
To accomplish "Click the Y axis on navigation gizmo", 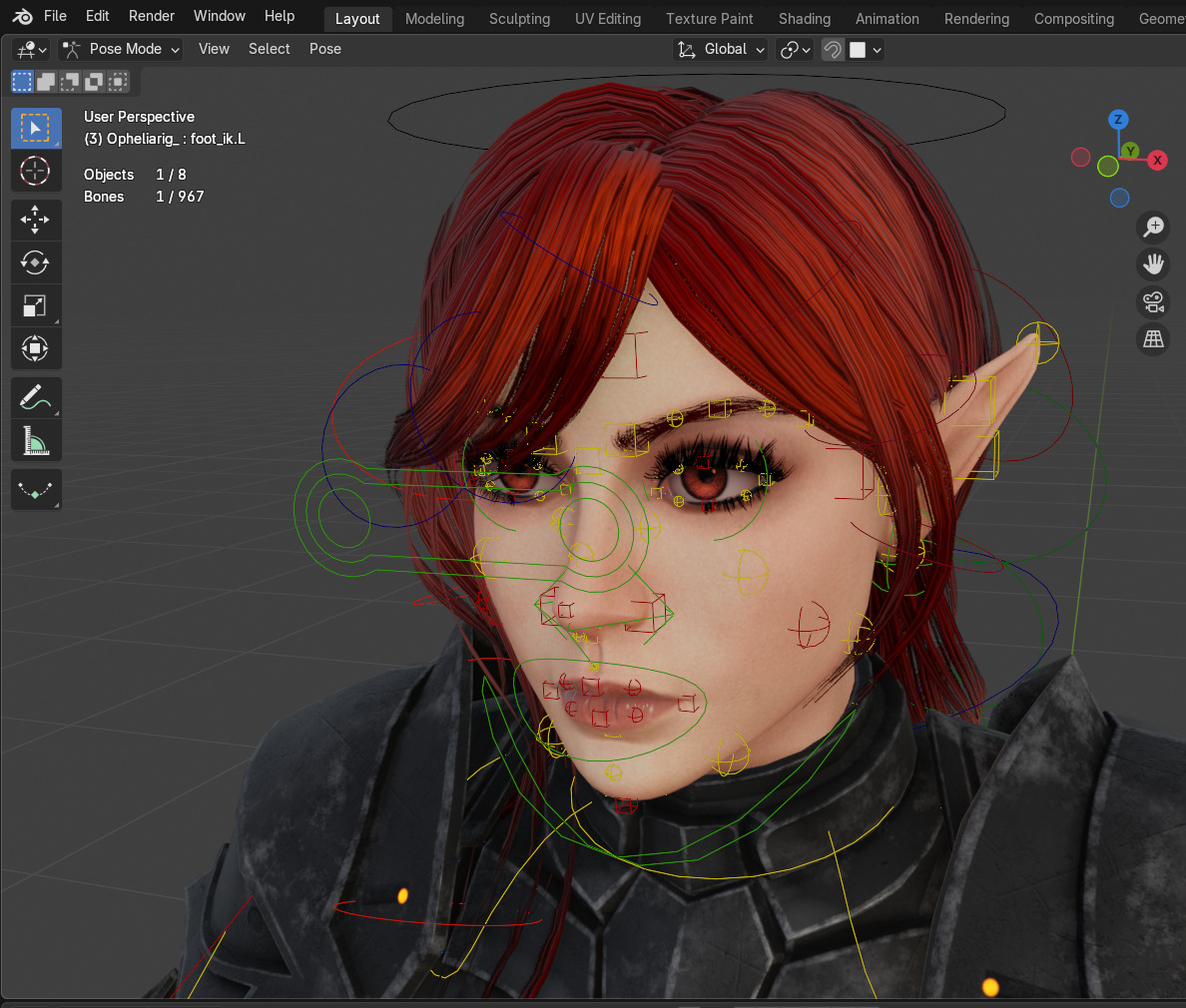I will tap(1130, 151).
